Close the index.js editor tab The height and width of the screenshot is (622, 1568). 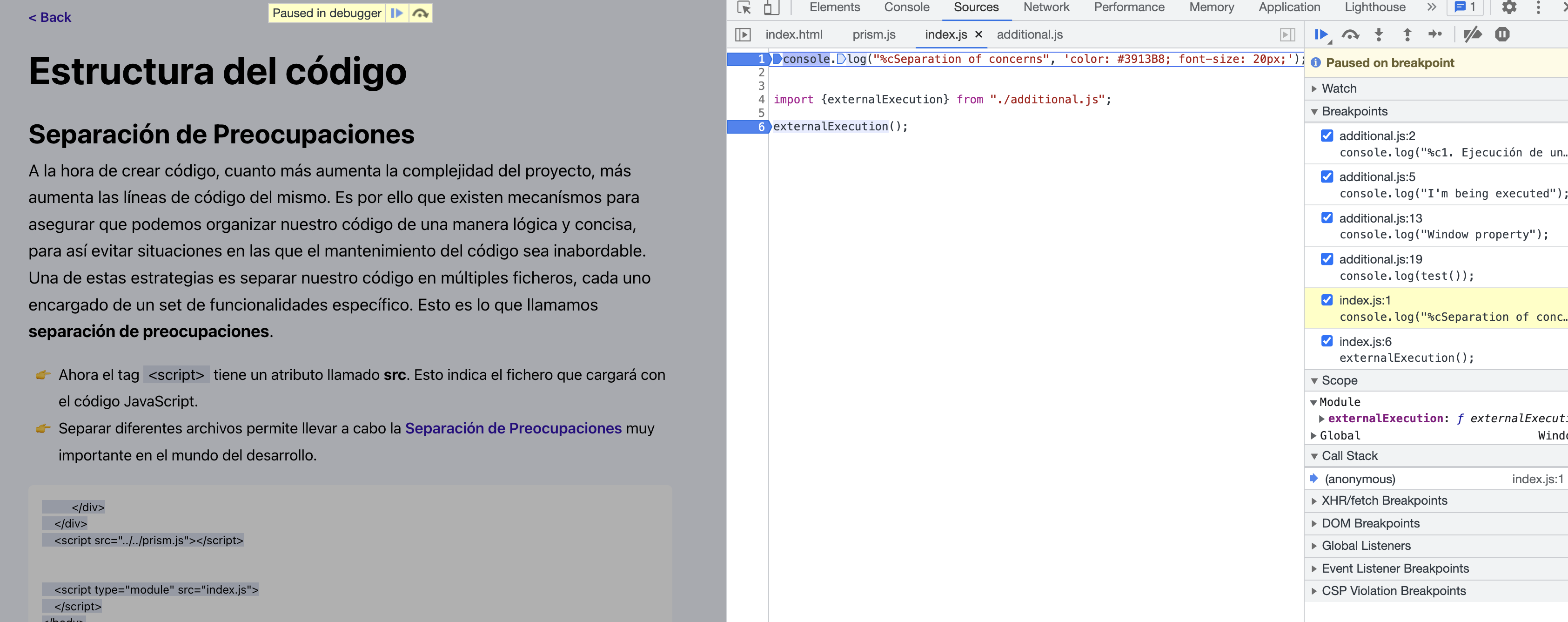click(979, 35)
